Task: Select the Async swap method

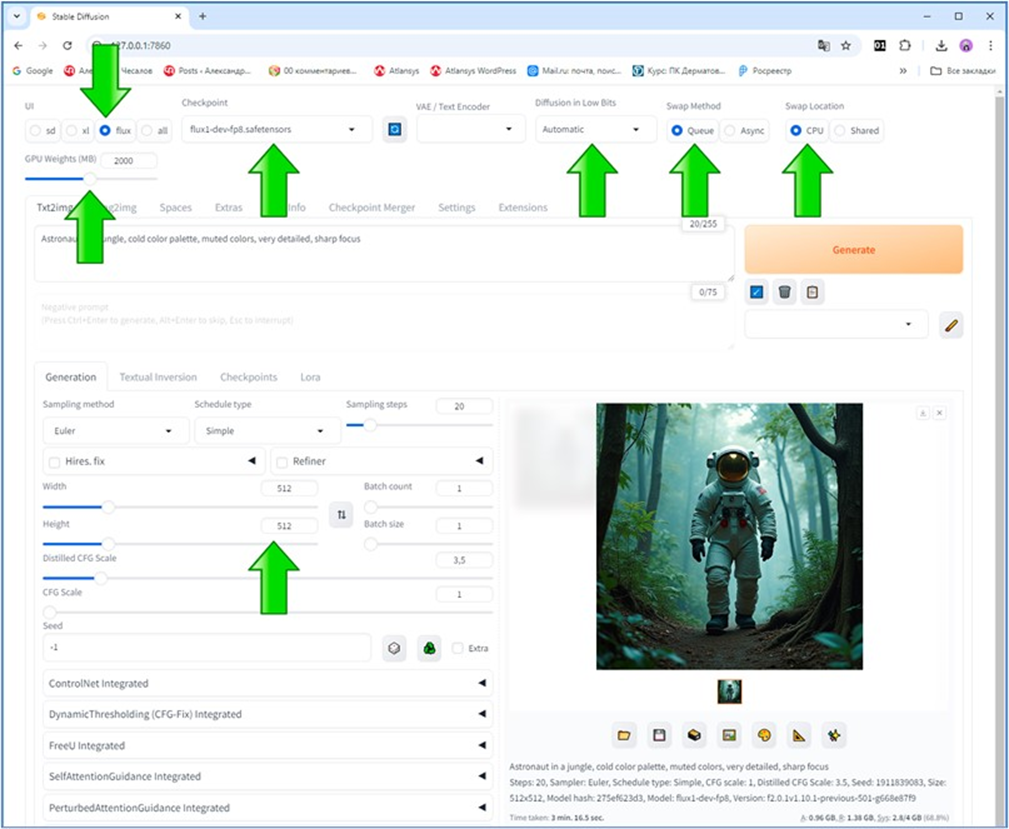Action: point(731,130)
